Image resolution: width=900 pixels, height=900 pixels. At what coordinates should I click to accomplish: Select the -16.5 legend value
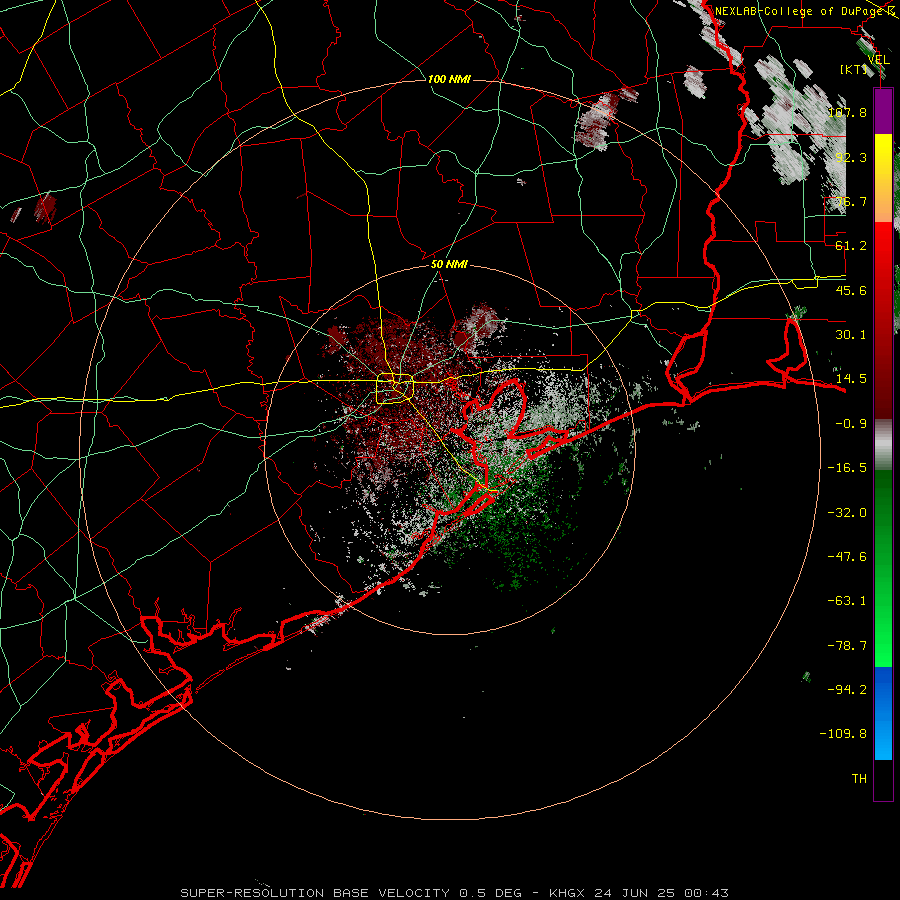847,468
